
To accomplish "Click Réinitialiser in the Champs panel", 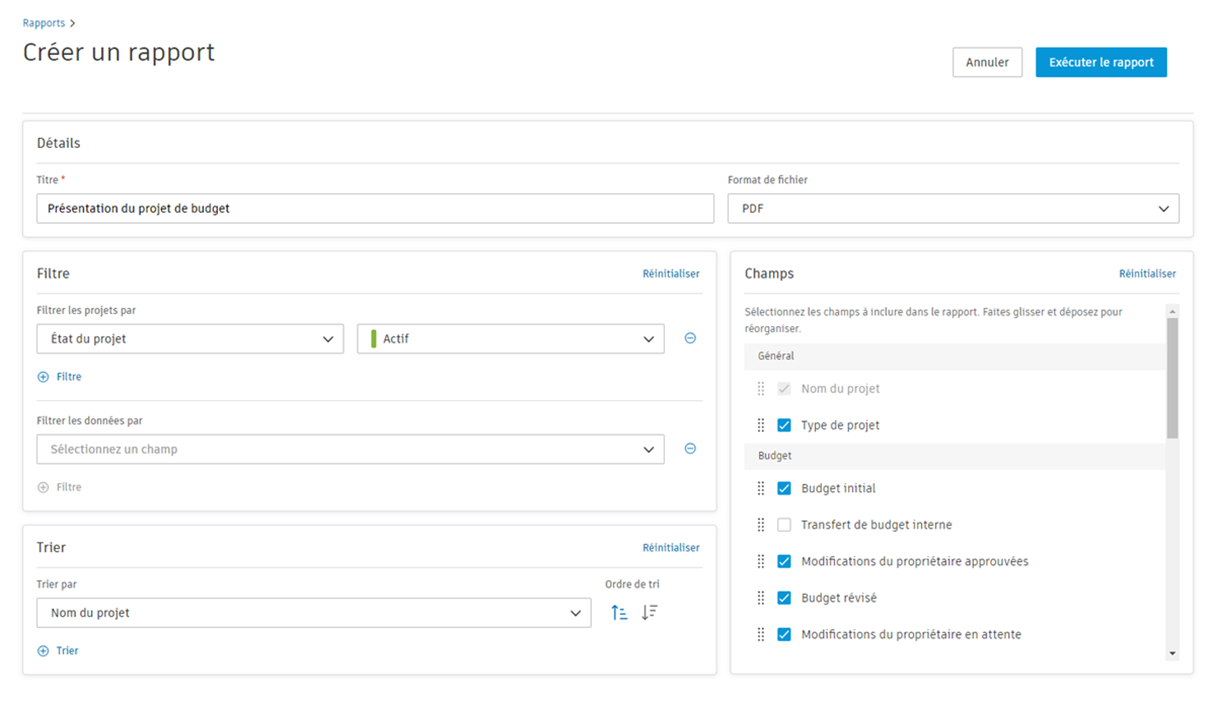I will (1147, 274).
